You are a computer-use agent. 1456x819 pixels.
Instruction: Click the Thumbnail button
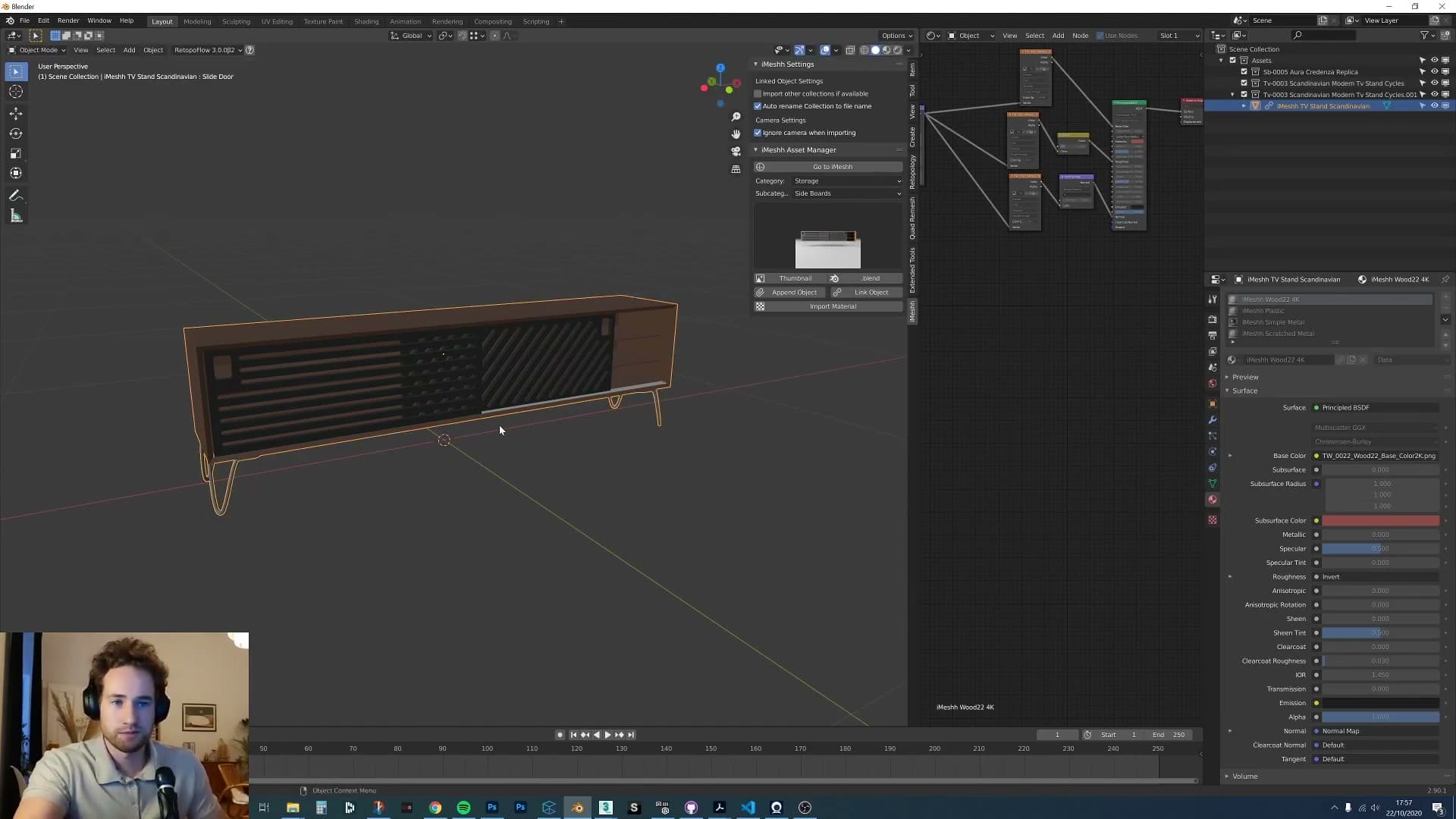790,278
